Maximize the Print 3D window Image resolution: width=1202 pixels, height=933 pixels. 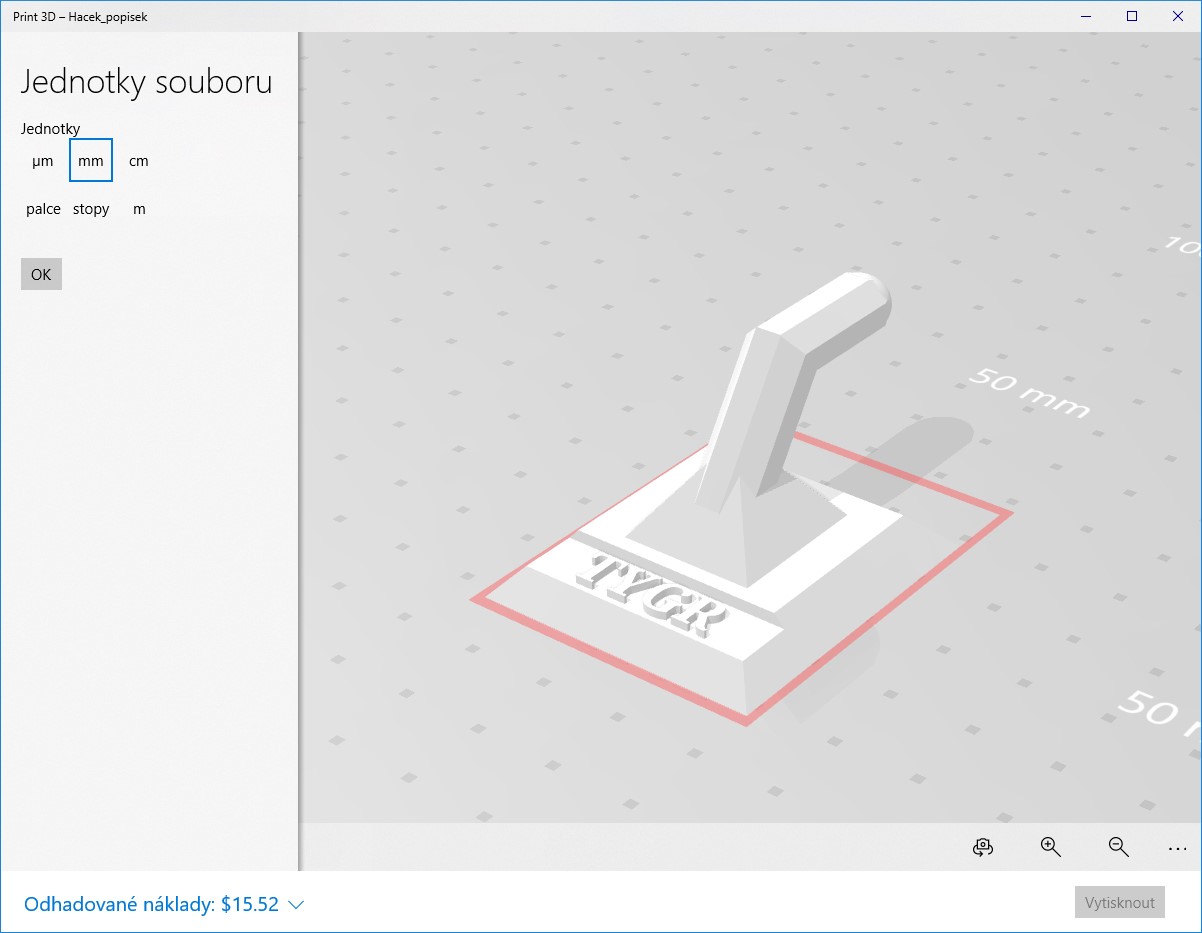tap(1132, 16)
